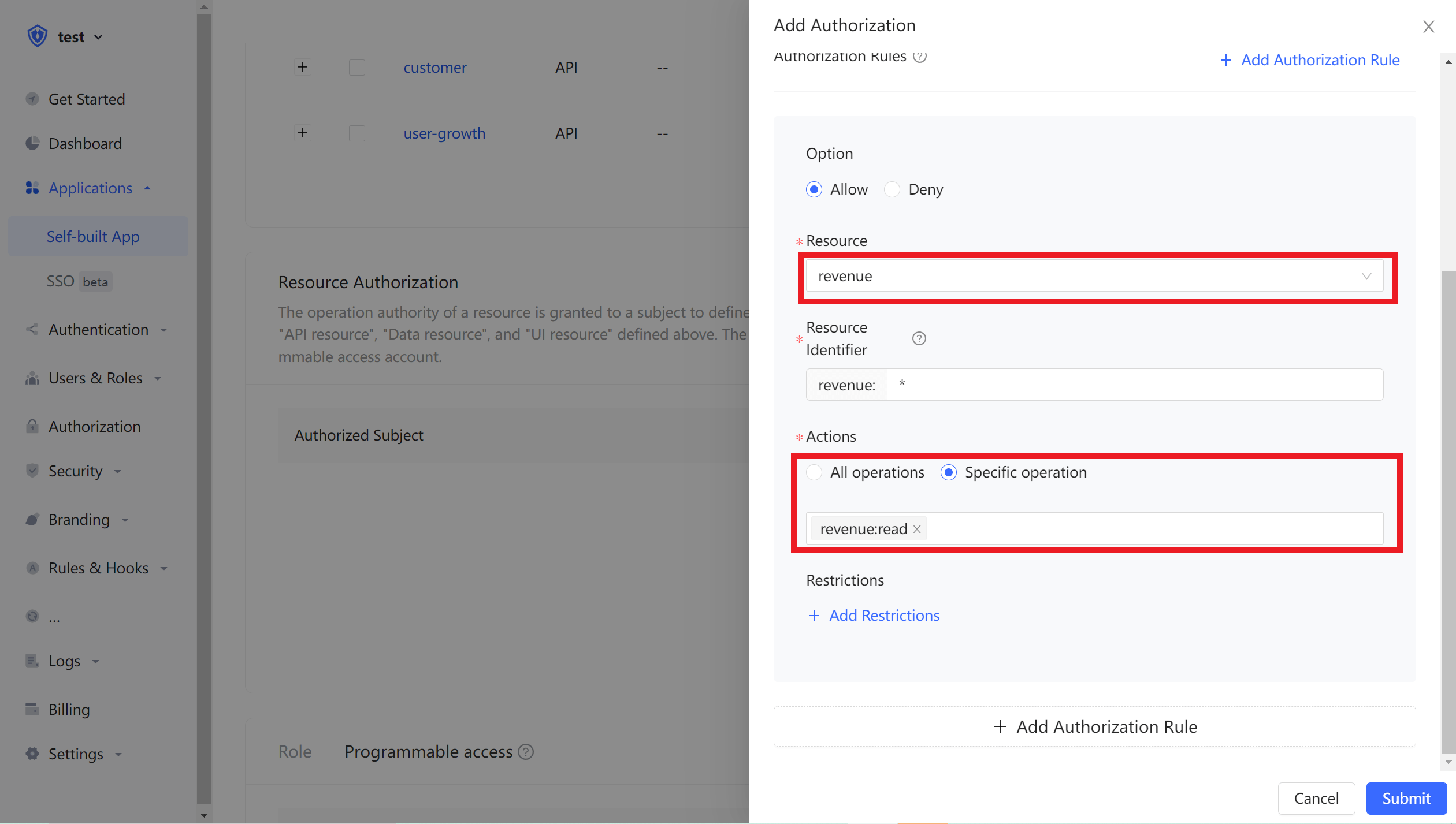Click the Dashboard pie chart icon
The image size is (1456, 824).
[x=32, y=143]
